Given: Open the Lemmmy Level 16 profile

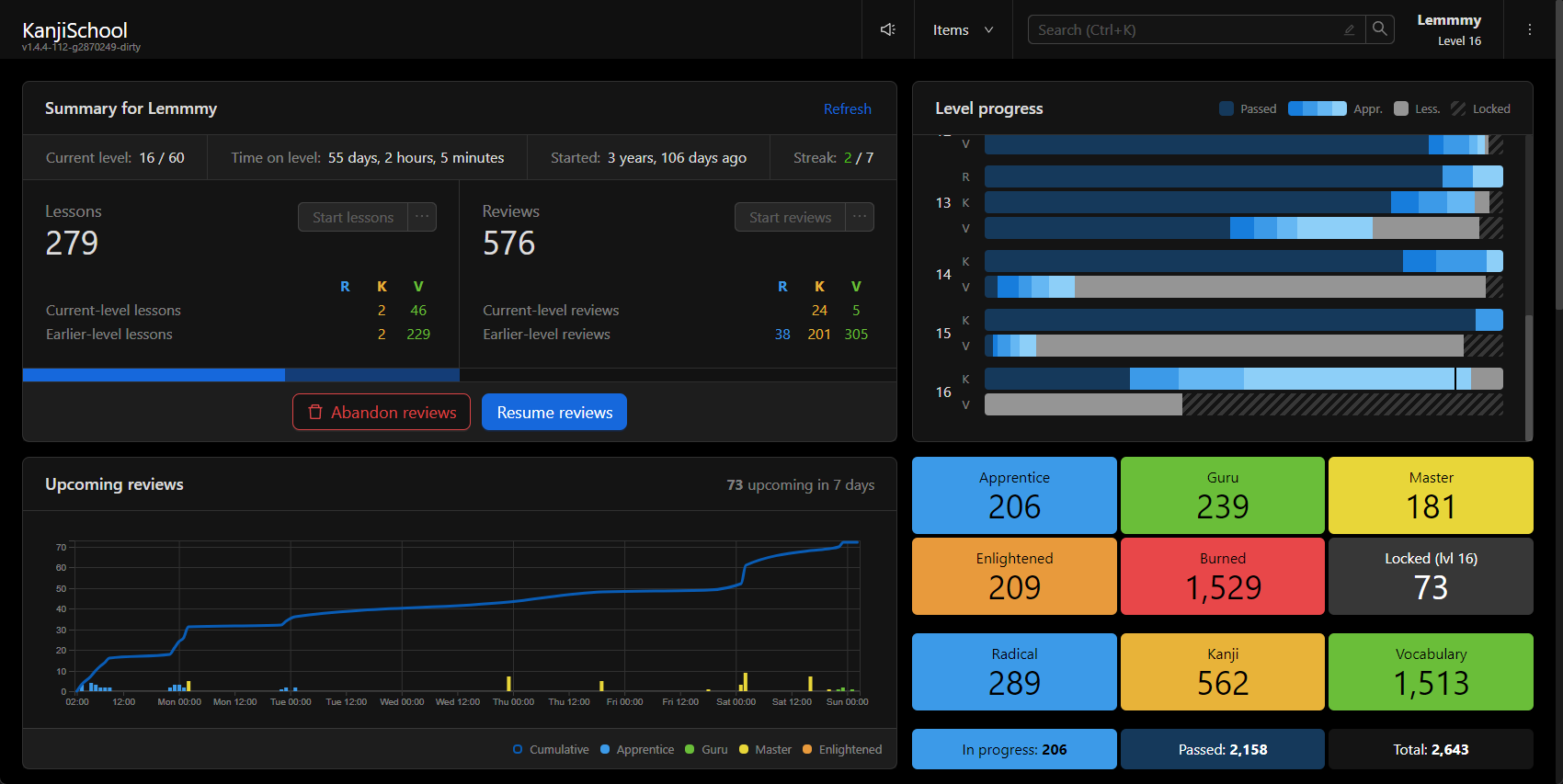Looking at the screenshot, I should [1450, 29].
